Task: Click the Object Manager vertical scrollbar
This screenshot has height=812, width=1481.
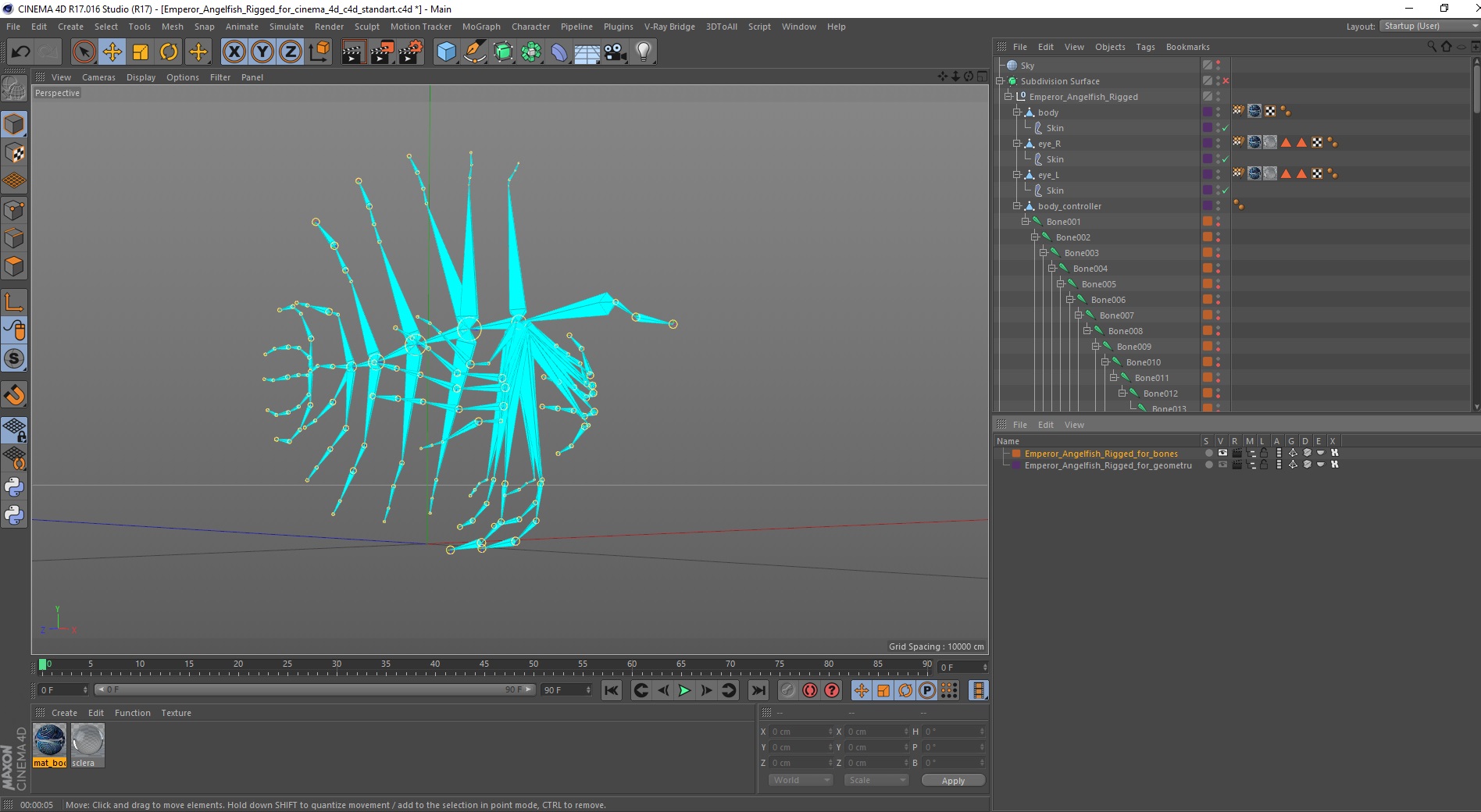Action: (1476, 233)
